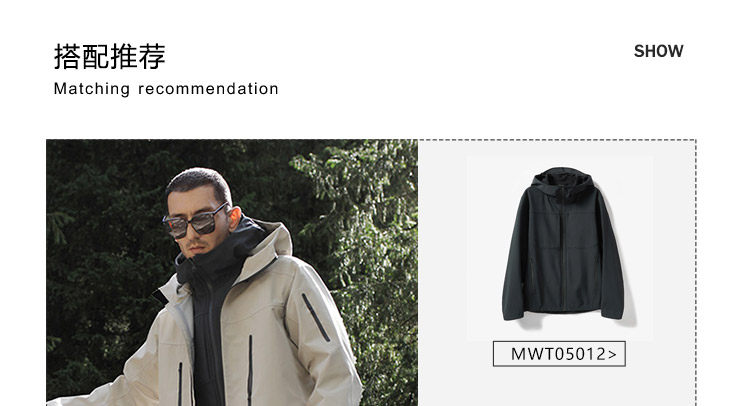The height and width of the screenshot is (406, 750).
Task: Click the SHOW label at top right
Action: pyautogui.click(x=659, y=51)
